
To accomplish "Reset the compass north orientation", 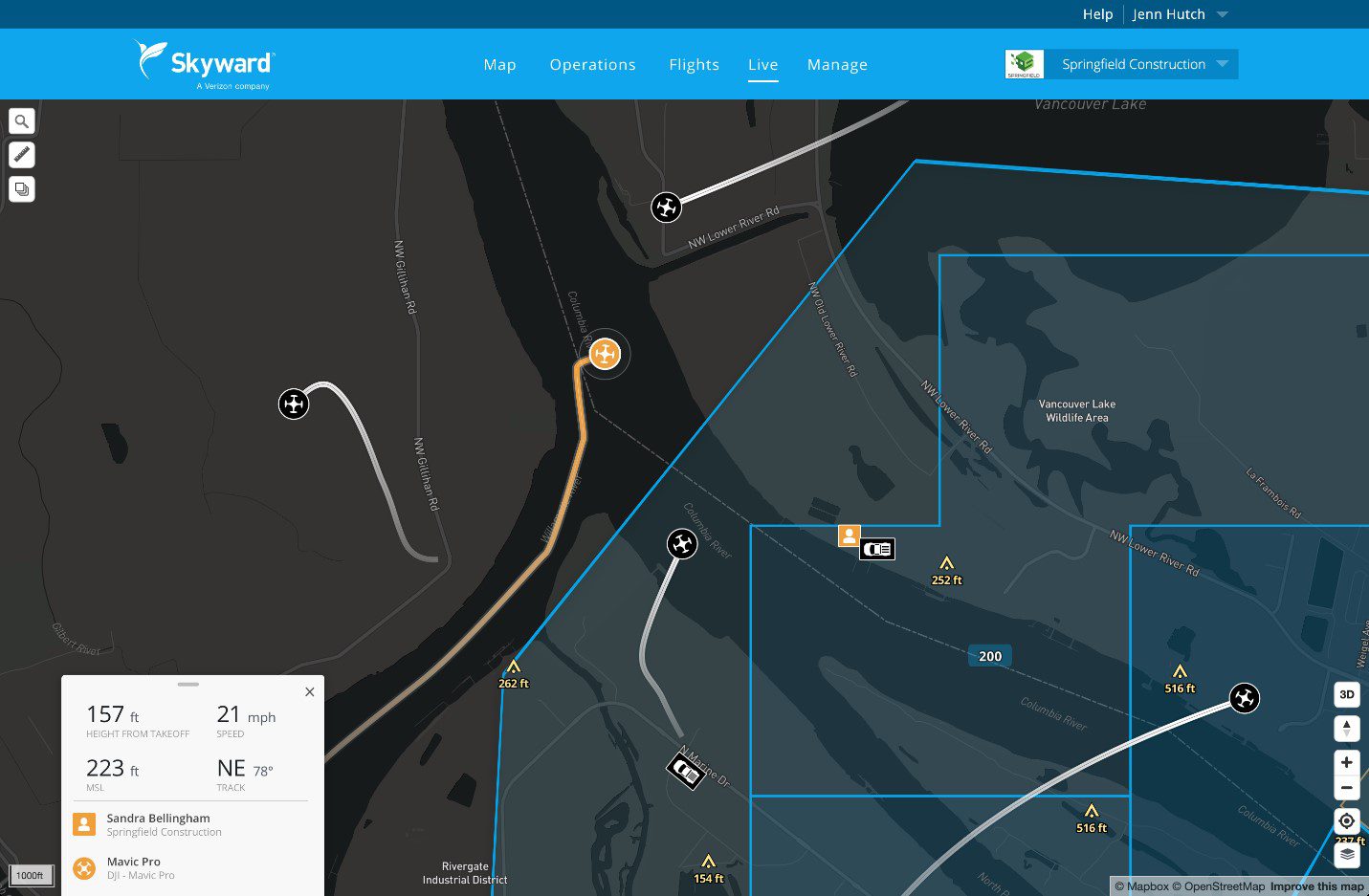I will 1346,728.
